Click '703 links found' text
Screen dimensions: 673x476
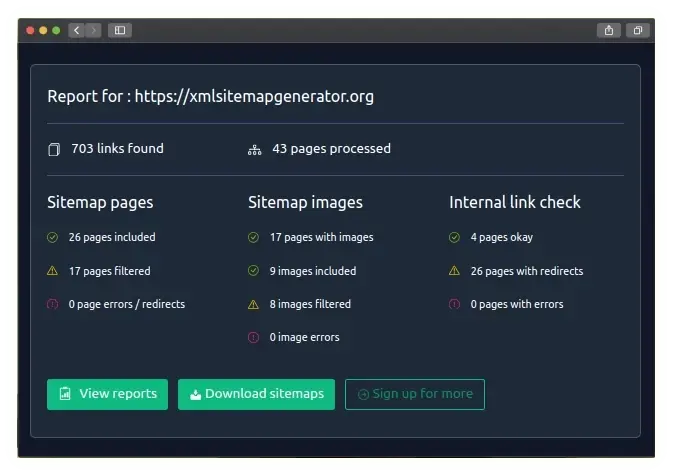point(117,149)
